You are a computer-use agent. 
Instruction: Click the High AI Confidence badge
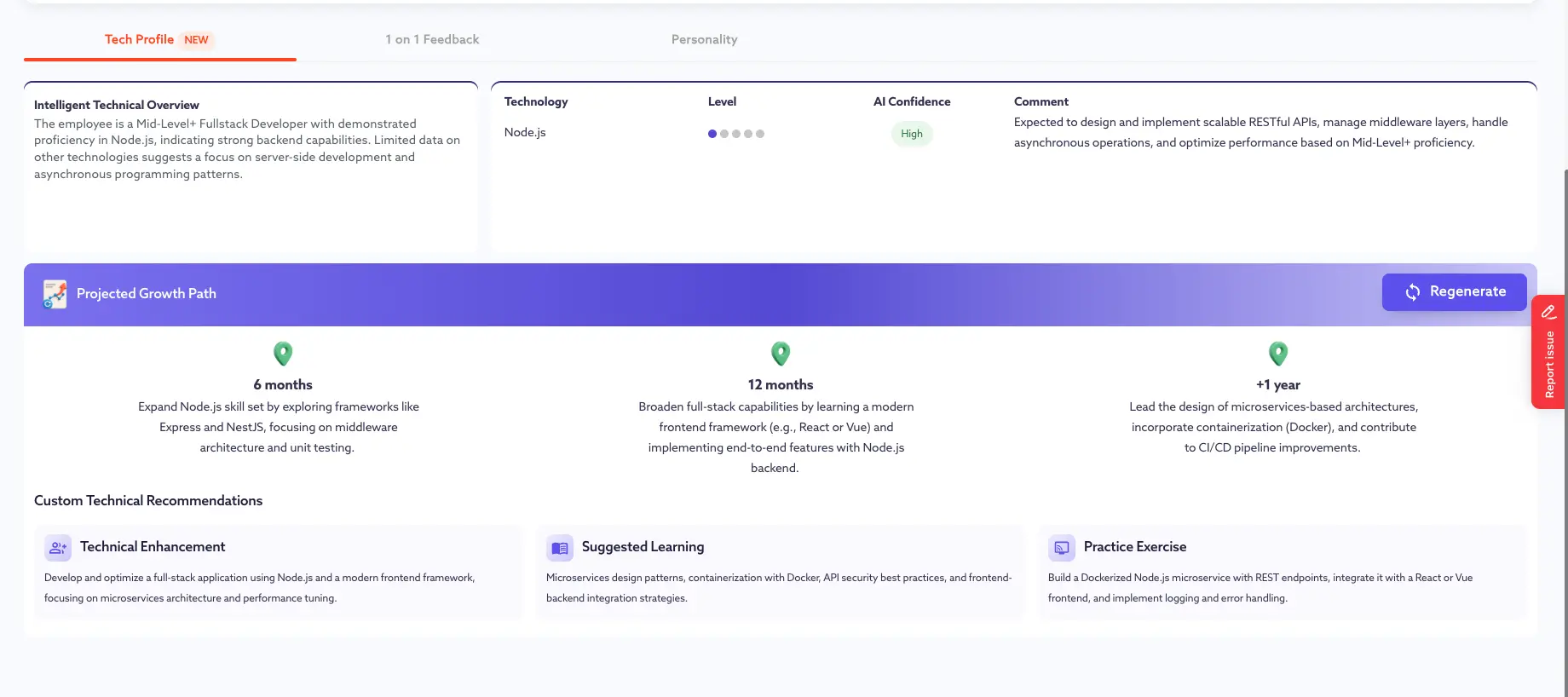coord(912,134)
